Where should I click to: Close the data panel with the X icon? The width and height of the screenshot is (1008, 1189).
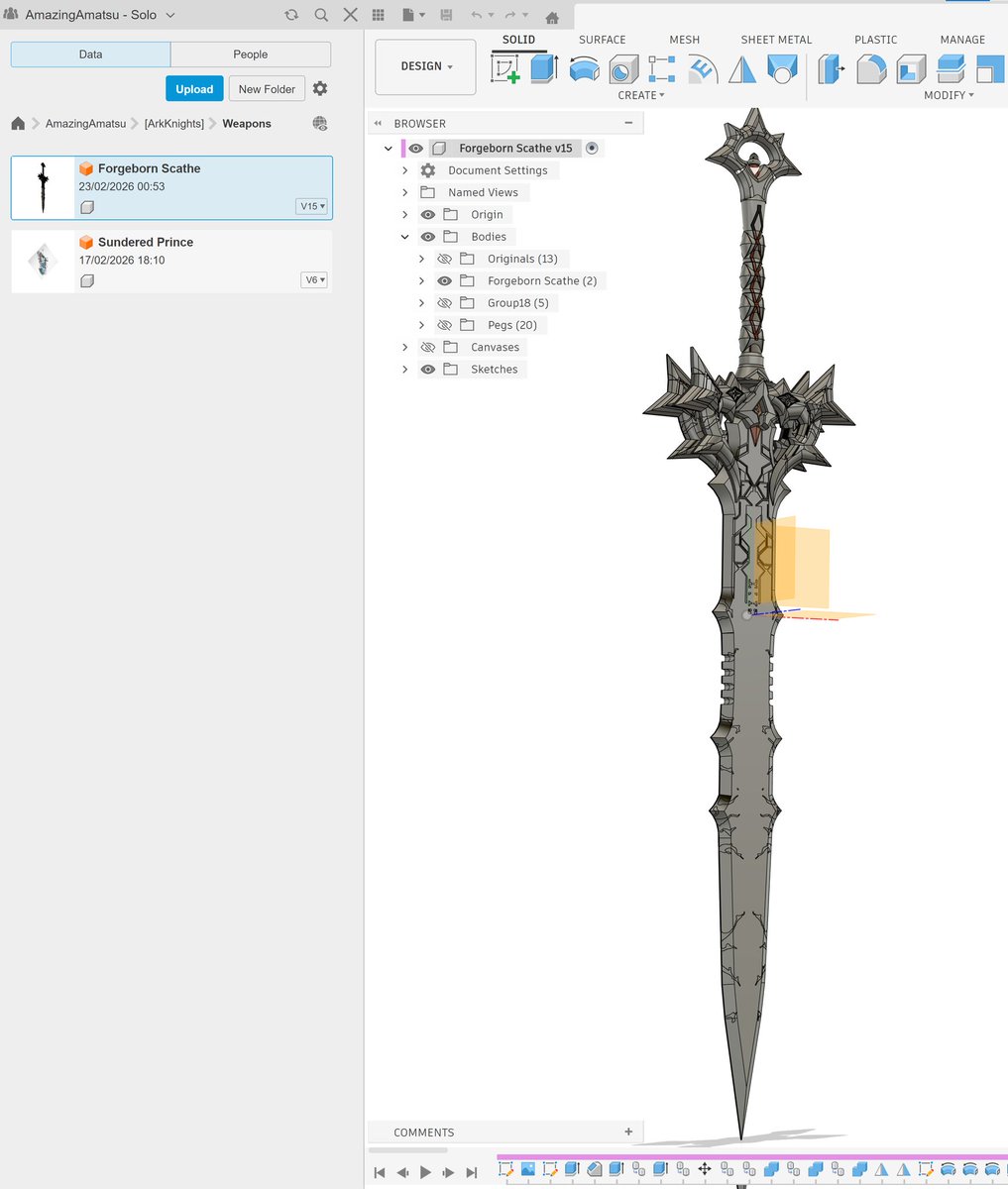pyautogui.click(x=350, y=16)
